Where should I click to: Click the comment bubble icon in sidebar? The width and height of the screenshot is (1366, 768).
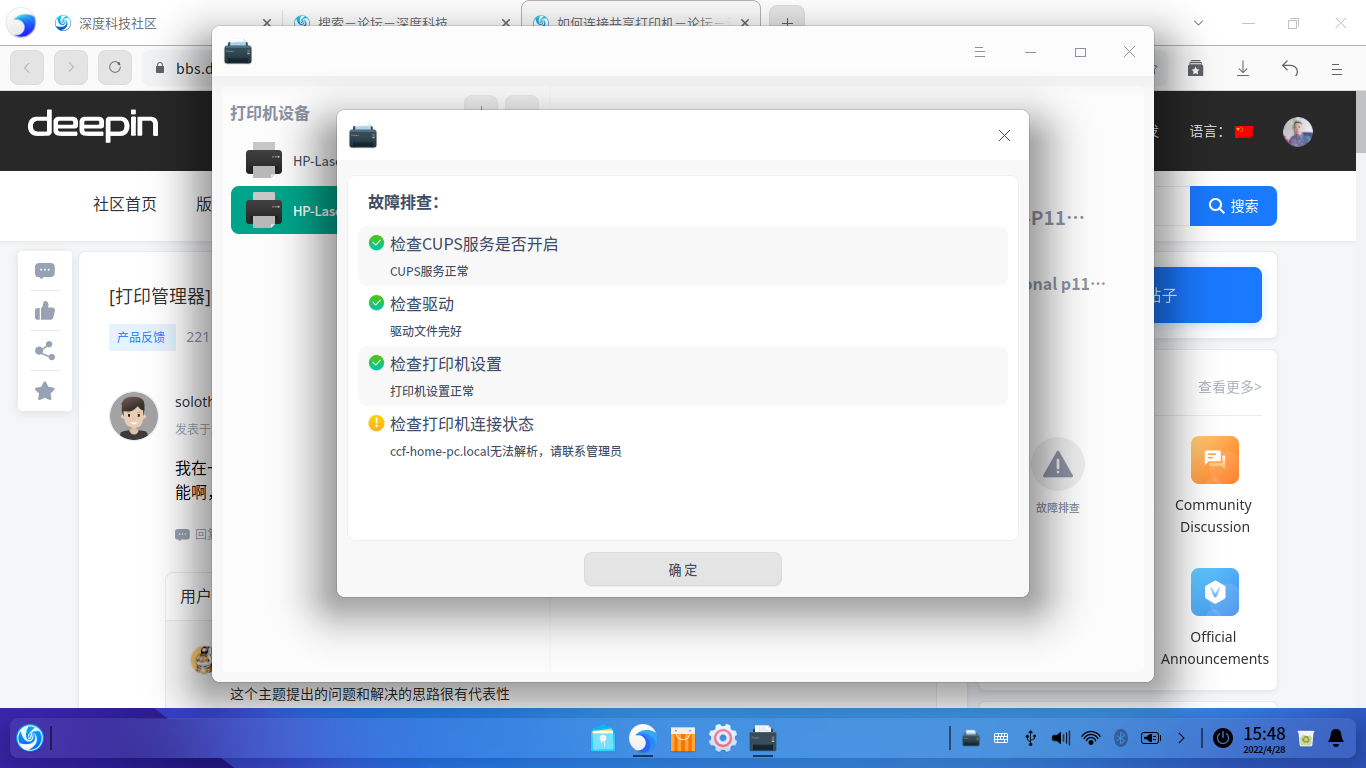coord(44,270)
